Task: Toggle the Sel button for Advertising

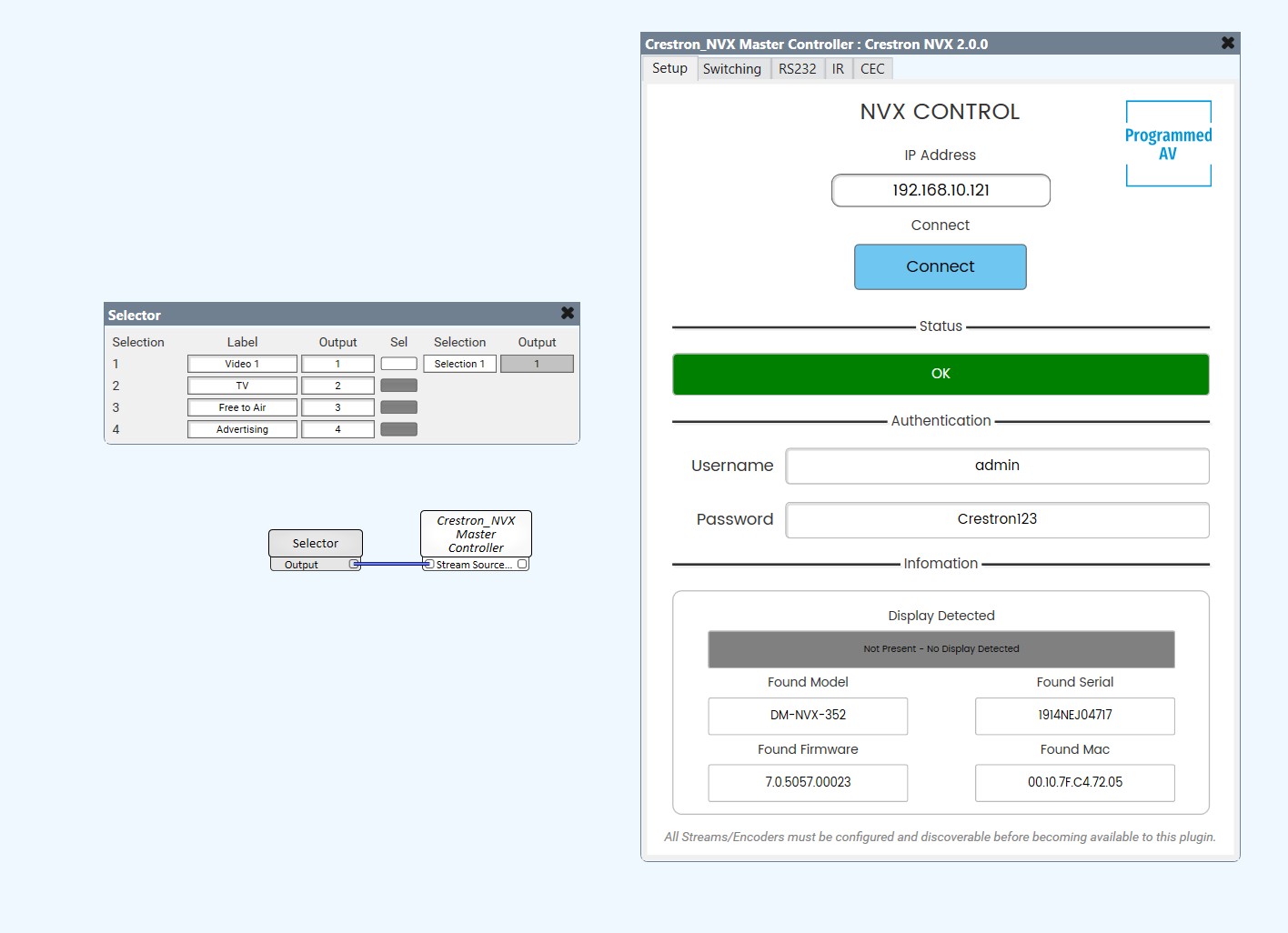Action: pos(398,428)
